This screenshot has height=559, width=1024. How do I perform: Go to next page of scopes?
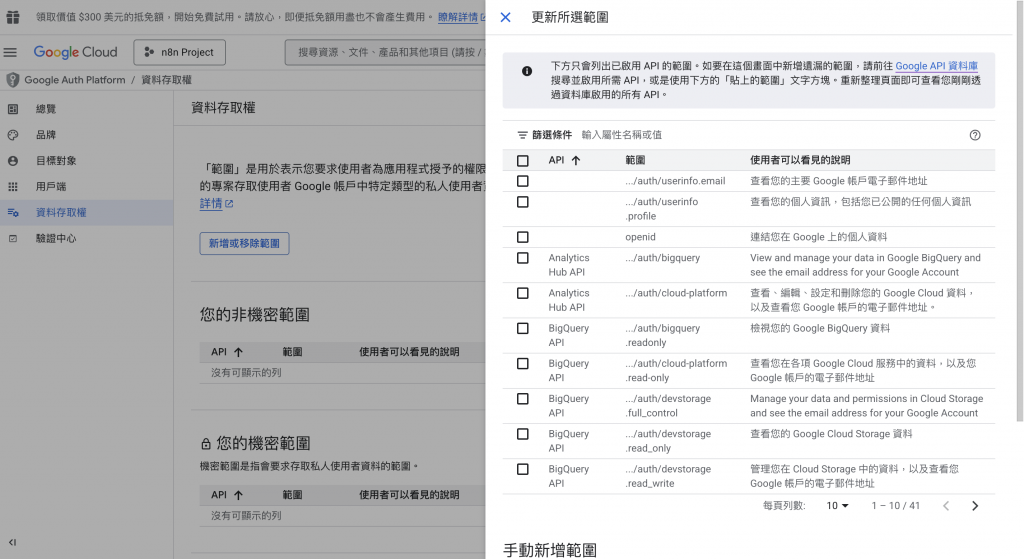coord(975,506)
